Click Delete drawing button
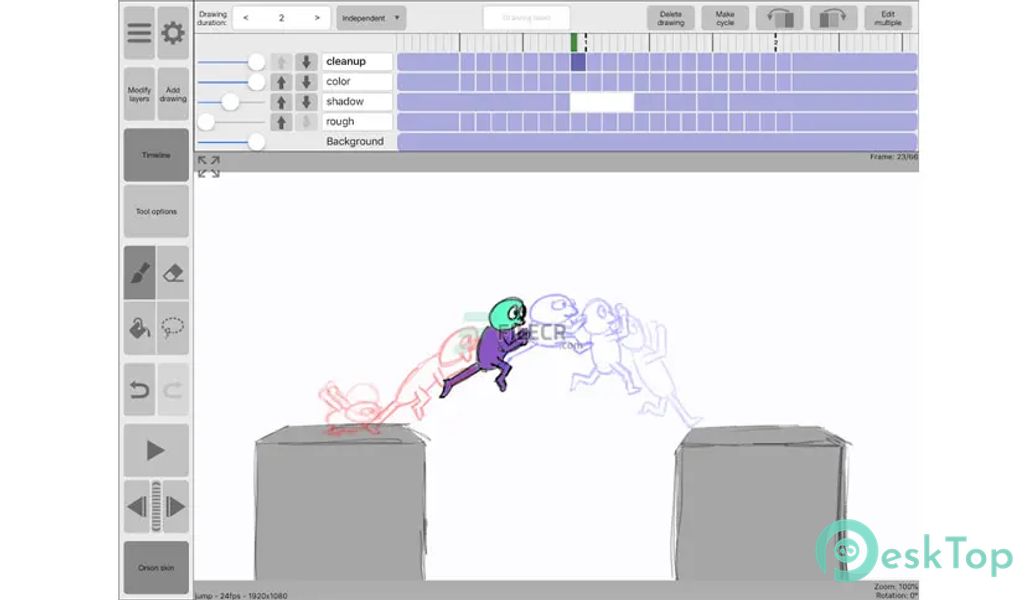 click(x=671, y=19)
